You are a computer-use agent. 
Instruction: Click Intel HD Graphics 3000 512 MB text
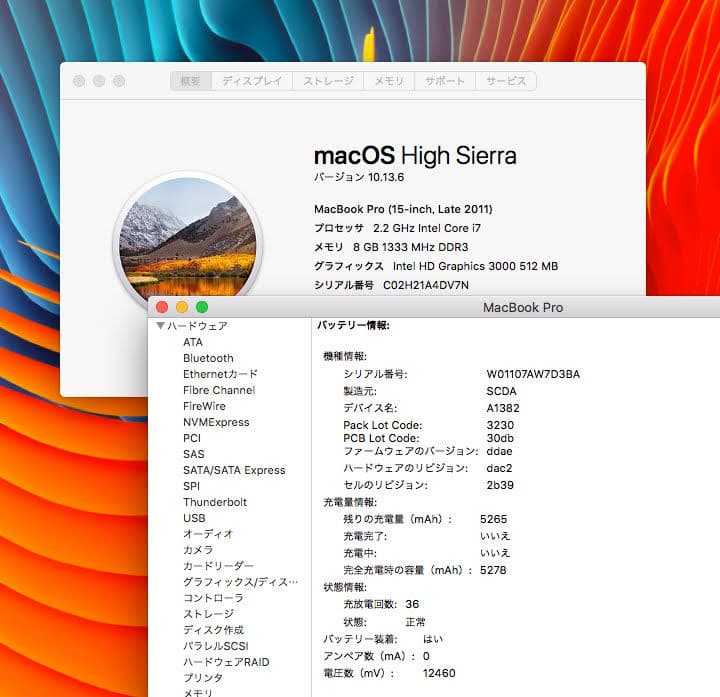point(475,266)
